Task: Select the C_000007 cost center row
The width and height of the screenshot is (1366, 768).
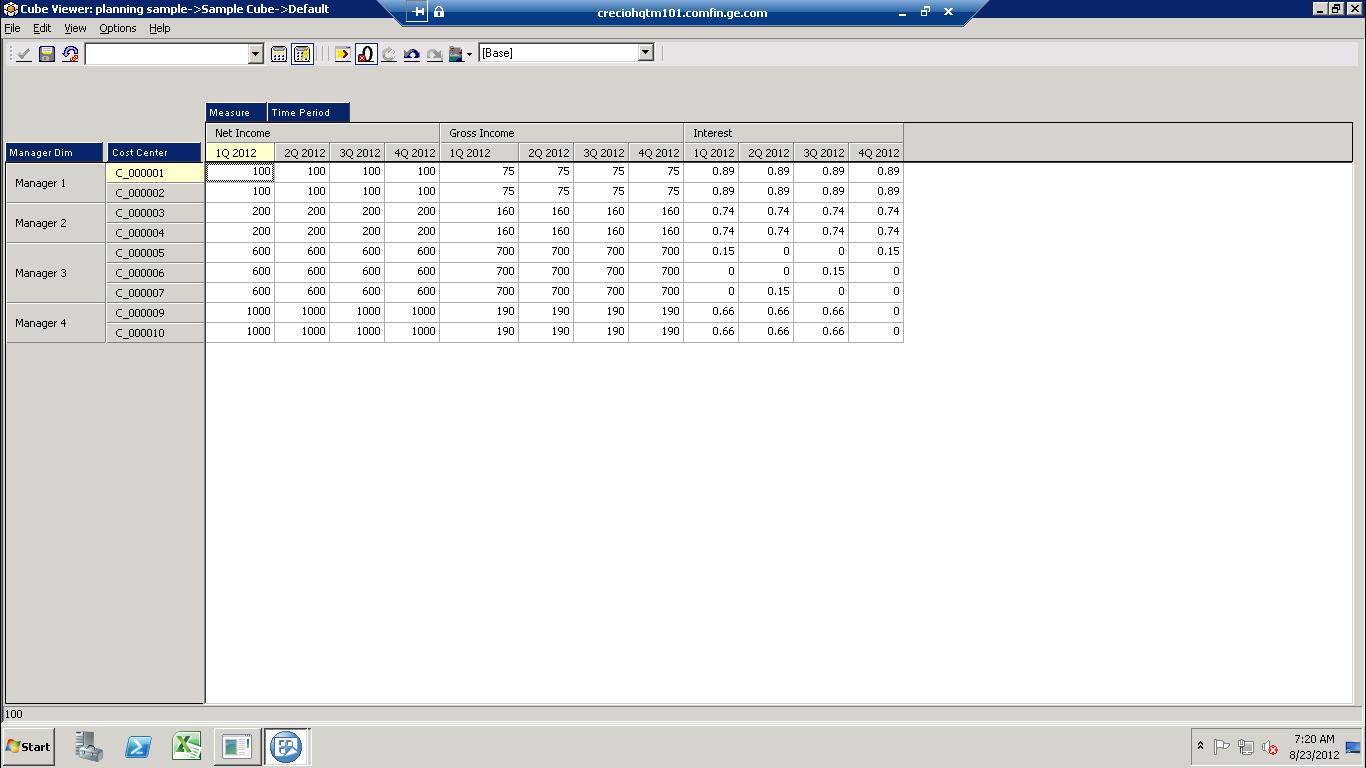Action: (x=155, y=293)
